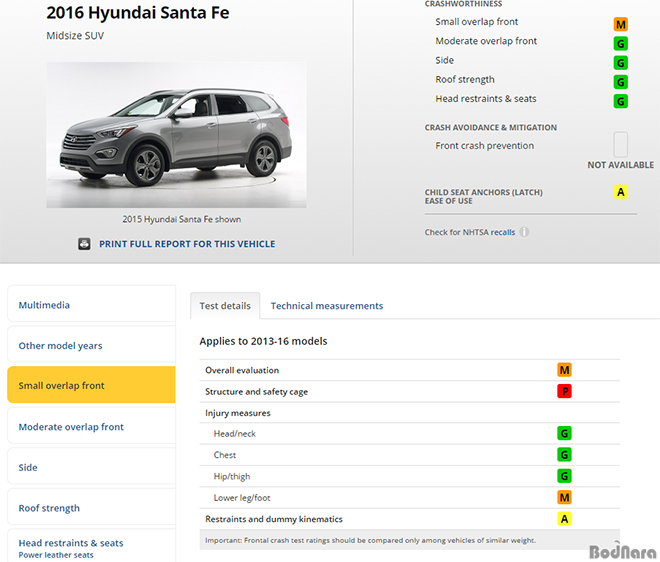Click the 'Structure and safety cage' row label
The image size is (660, 562).
[x=256, y=392]
